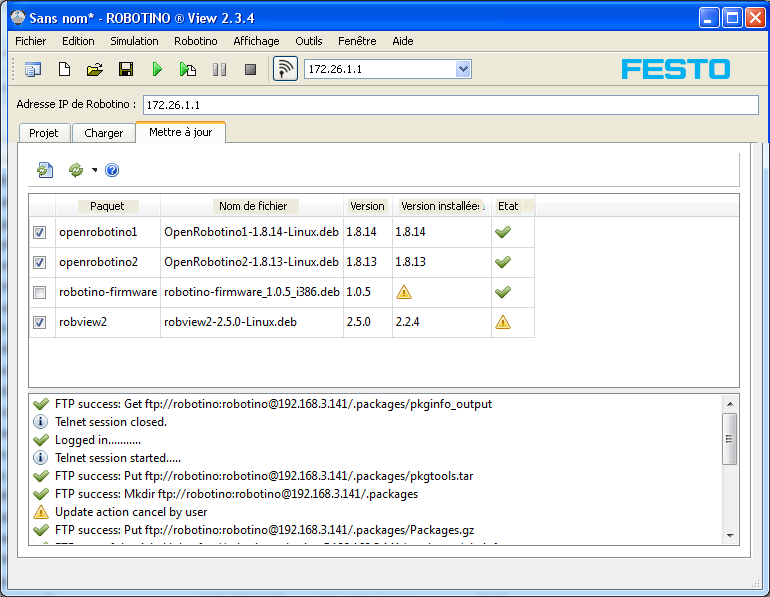Click the refresh package list document icon
770x597 pixels.
coord(45,170)
